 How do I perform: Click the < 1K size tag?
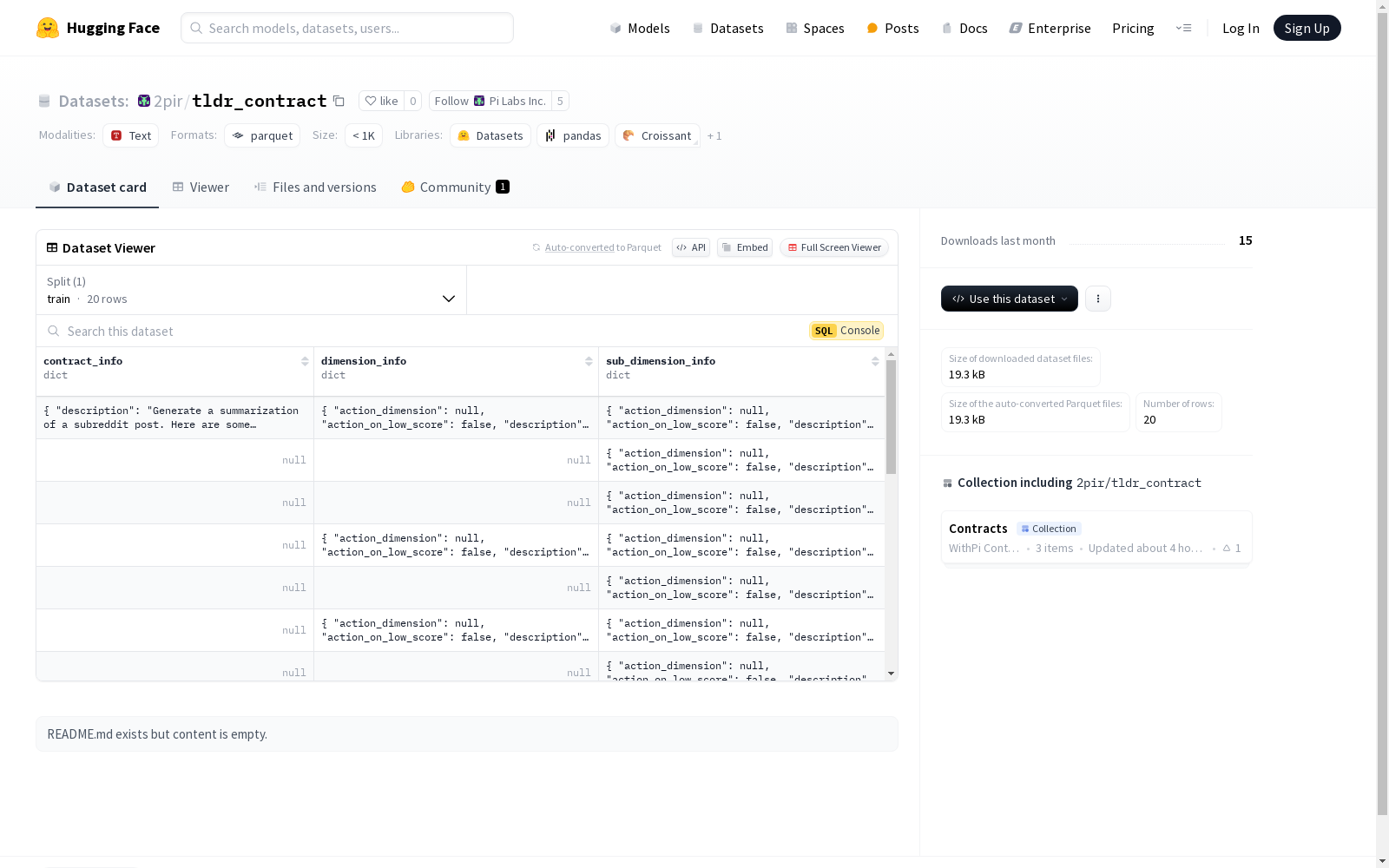tap(364, 135)
